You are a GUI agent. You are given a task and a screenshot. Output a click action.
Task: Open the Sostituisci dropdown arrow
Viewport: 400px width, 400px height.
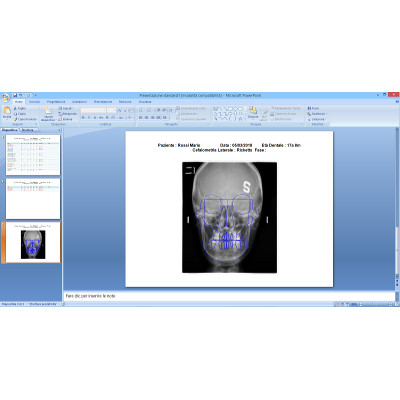327,114
